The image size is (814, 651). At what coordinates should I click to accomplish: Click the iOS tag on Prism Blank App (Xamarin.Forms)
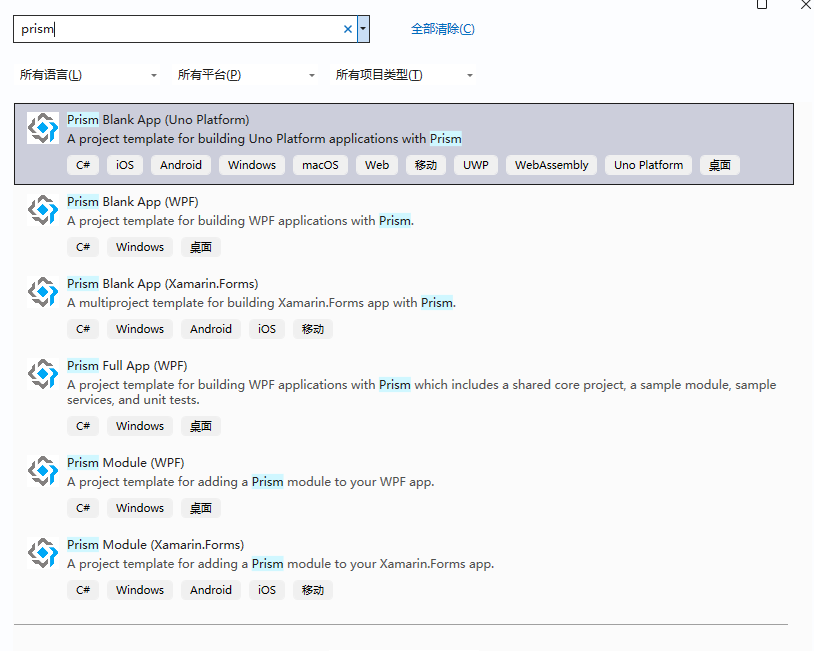coord(267,329)
